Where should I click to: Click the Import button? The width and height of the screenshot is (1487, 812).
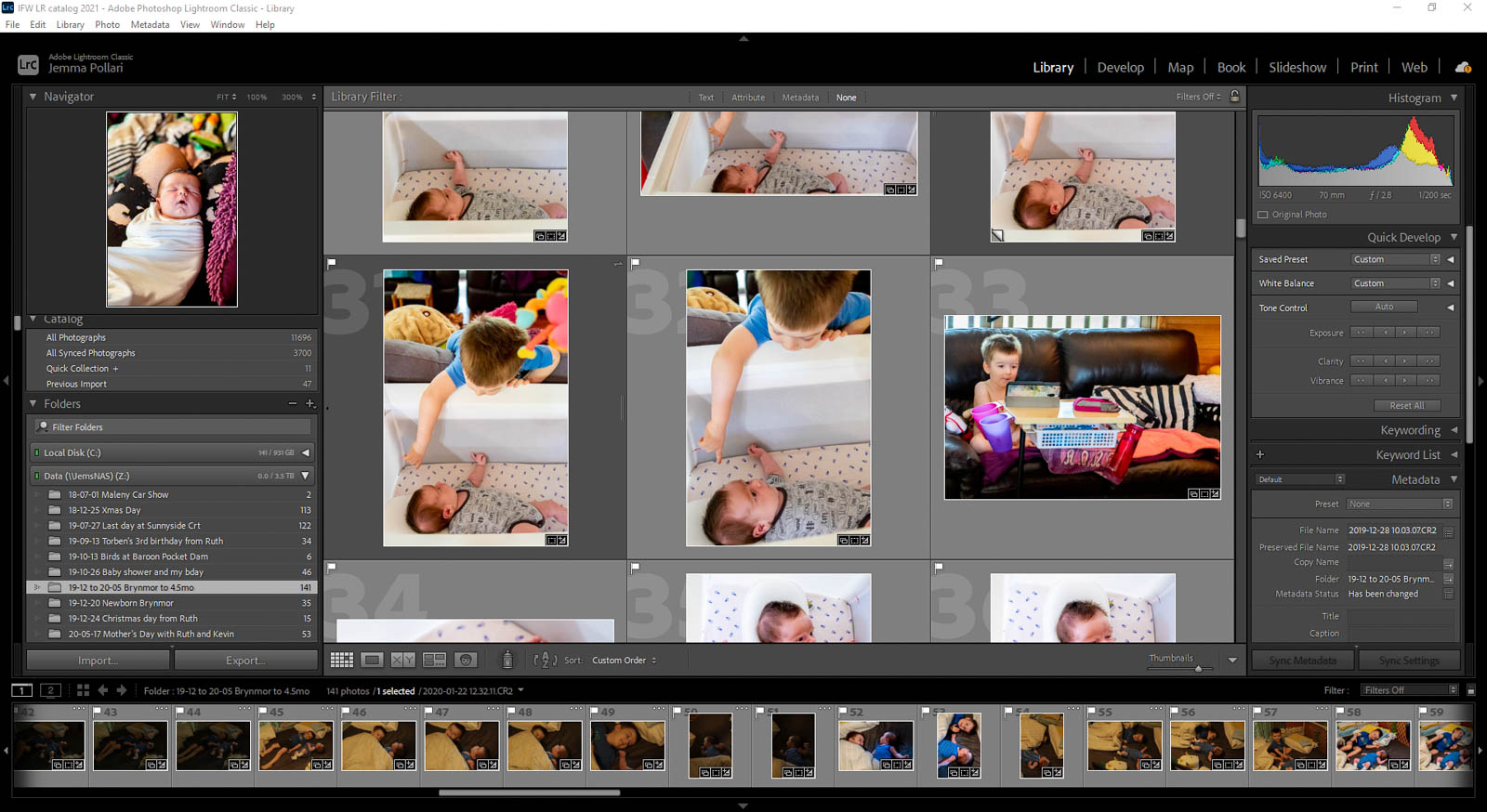click(98, 661)
